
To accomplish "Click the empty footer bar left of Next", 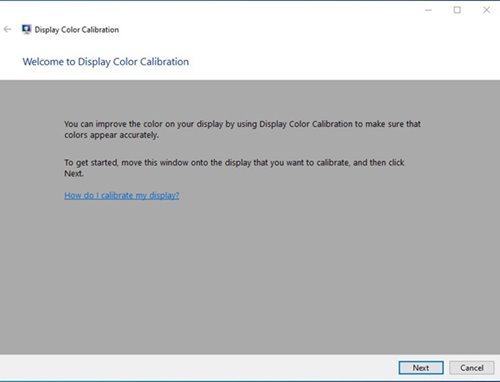I will [198, 368].
